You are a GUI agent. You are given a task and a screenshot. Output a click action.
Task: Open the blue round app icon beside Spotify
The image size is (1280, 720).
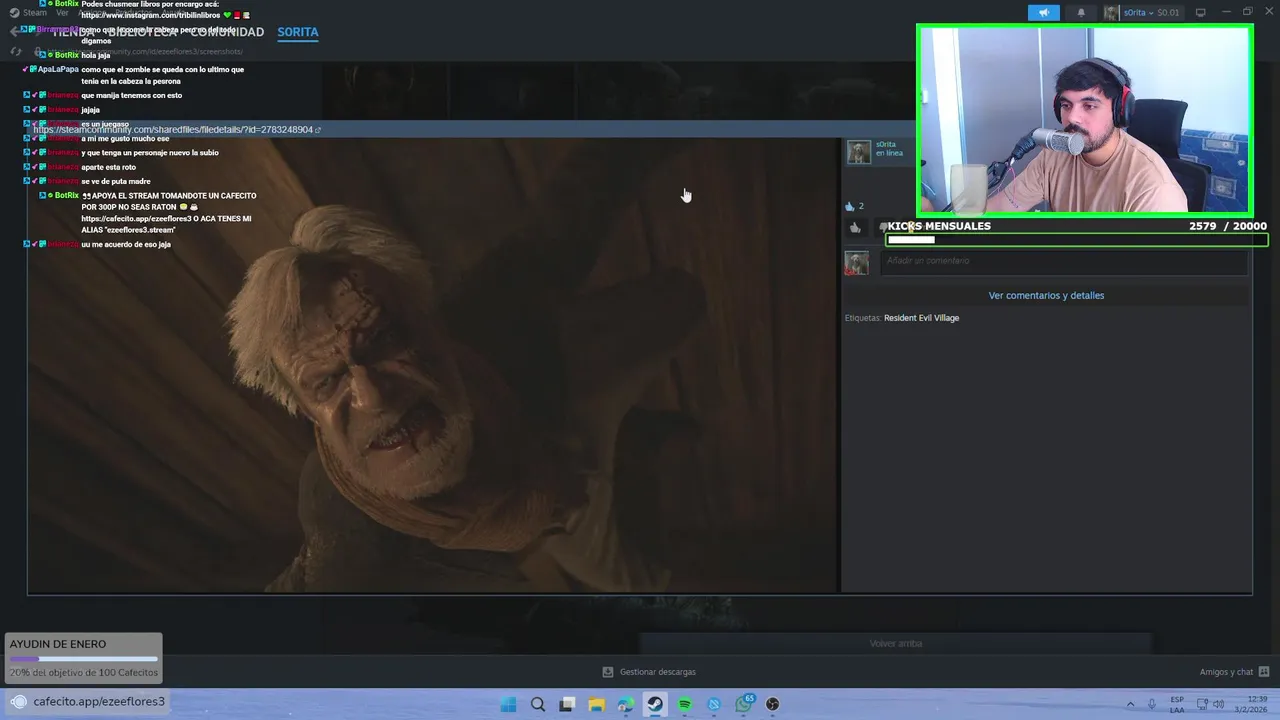point(714,704)
